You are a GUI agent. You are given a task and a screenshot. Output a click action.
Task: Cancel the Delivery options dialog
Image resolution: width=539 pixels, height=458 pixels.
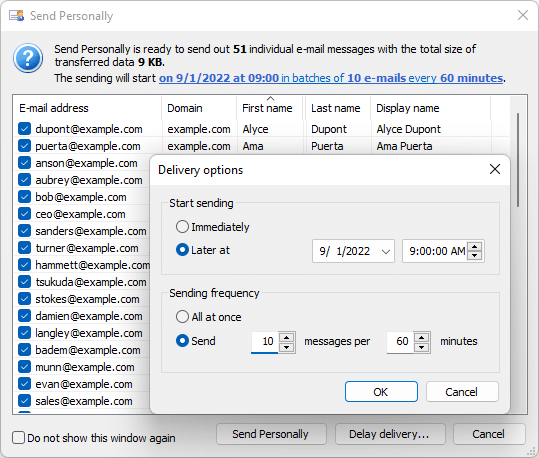click(x=462, y=392)
